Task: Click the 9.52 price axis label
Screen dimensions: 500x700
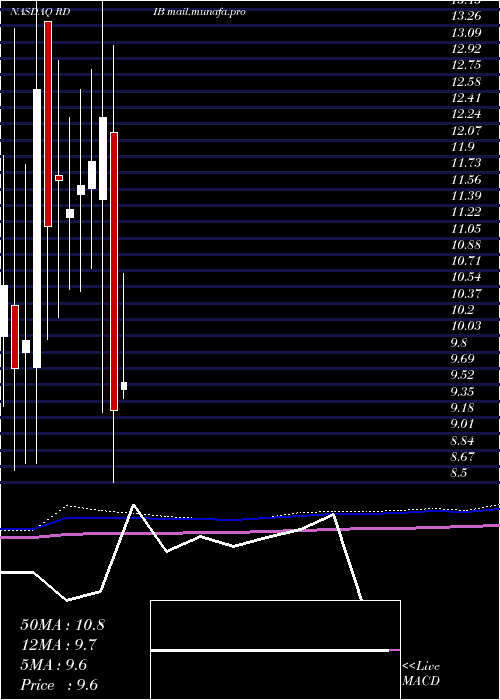Action: tap(462, 375)
